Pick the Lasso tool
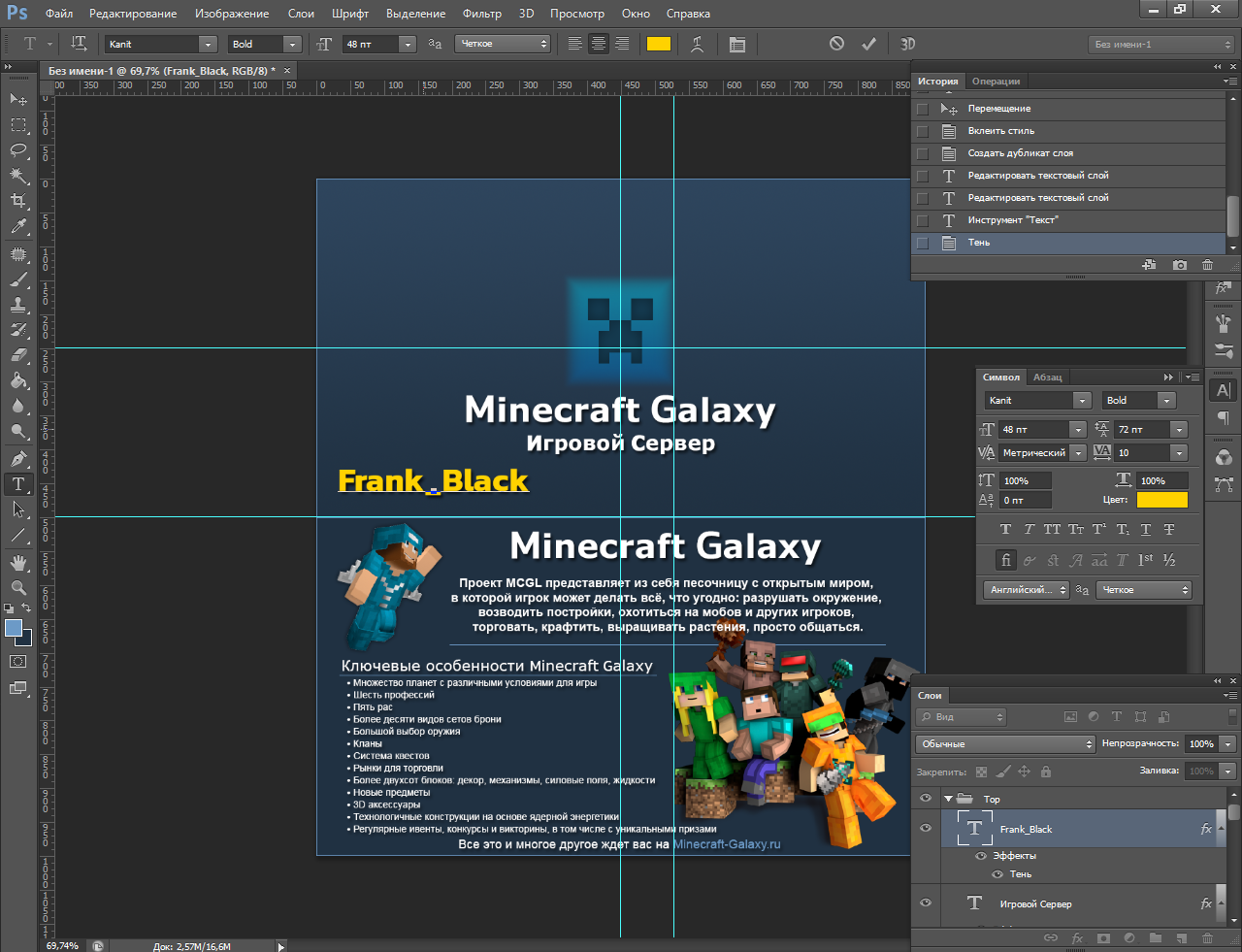This screenshot has height=952, width=1242. [x=17, y=150]
